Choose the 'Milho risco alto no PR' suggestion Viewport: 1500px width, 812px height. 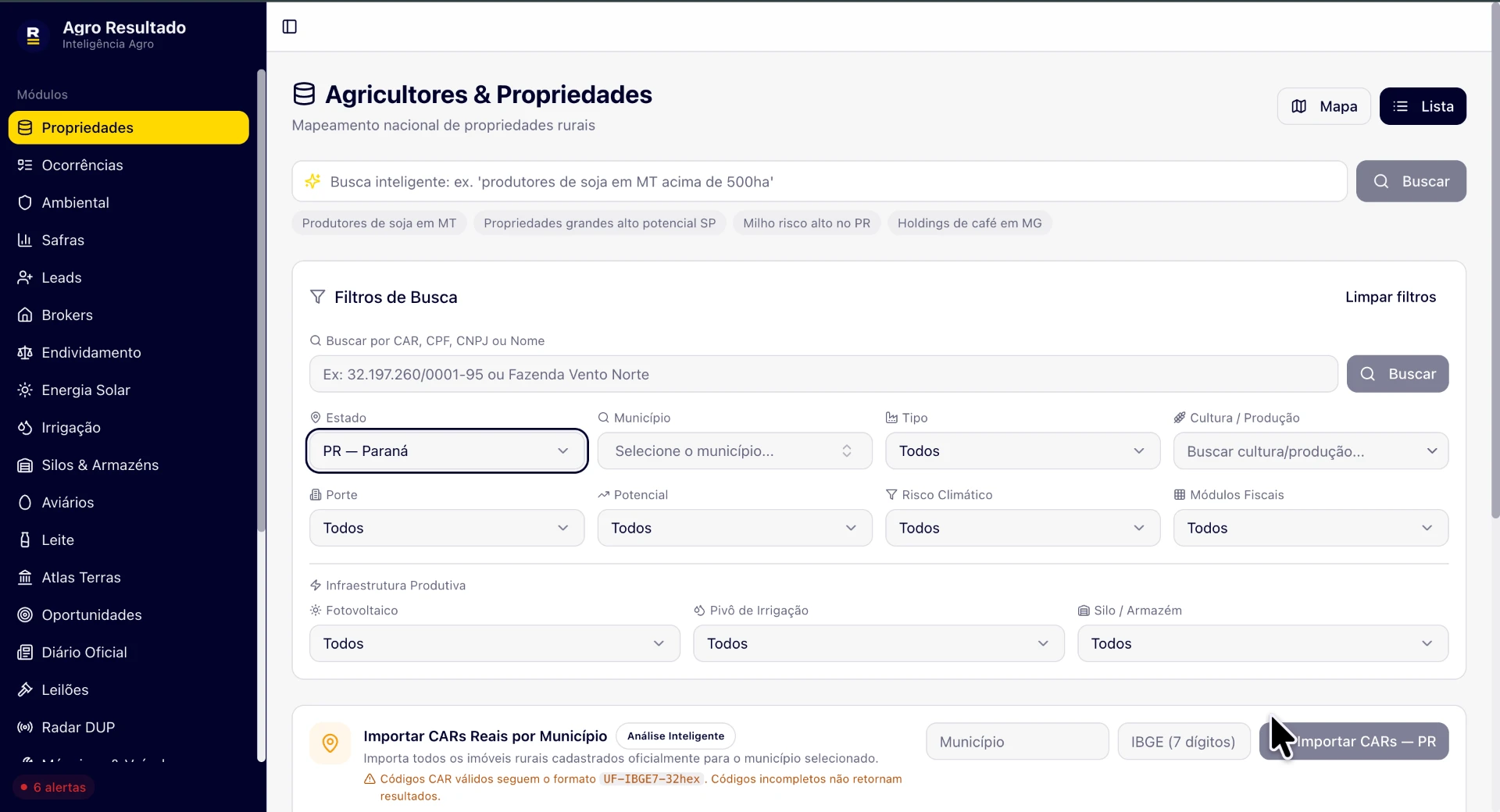(x=806, y=223)
